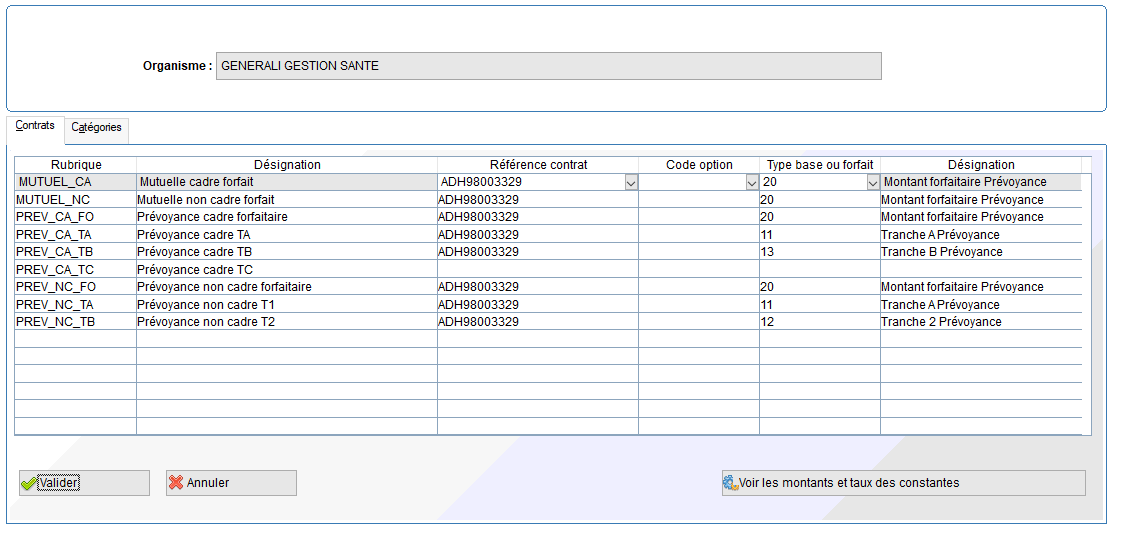This screenshot has width=1130, height=542.
Task: Select the Contrats tab
Action: [35, 126]
